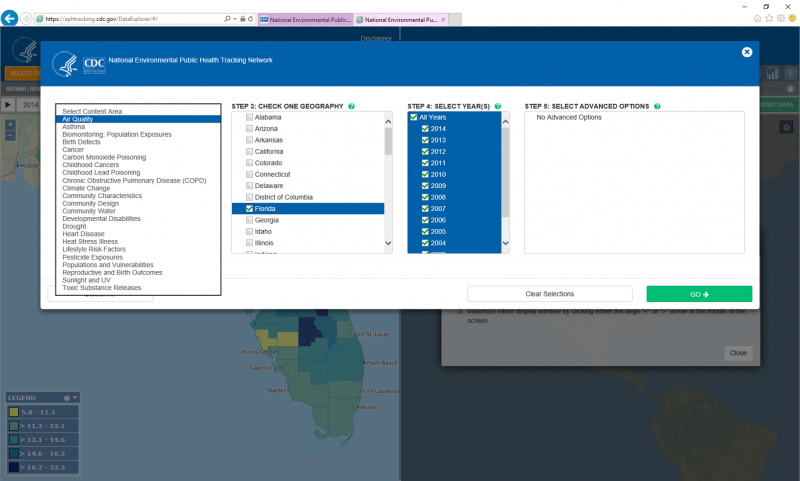Close the second browser tab

point(443,19)
